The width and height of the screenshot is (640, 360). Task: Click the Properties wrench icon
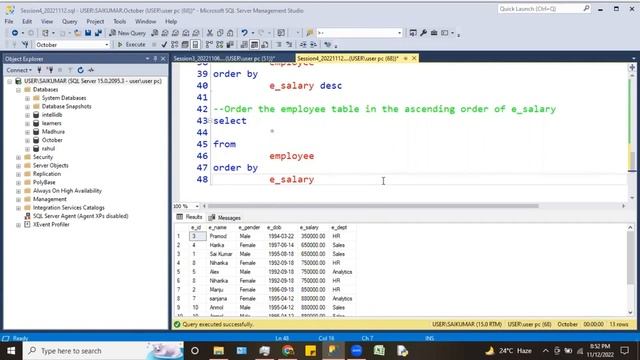click(423, 33)
